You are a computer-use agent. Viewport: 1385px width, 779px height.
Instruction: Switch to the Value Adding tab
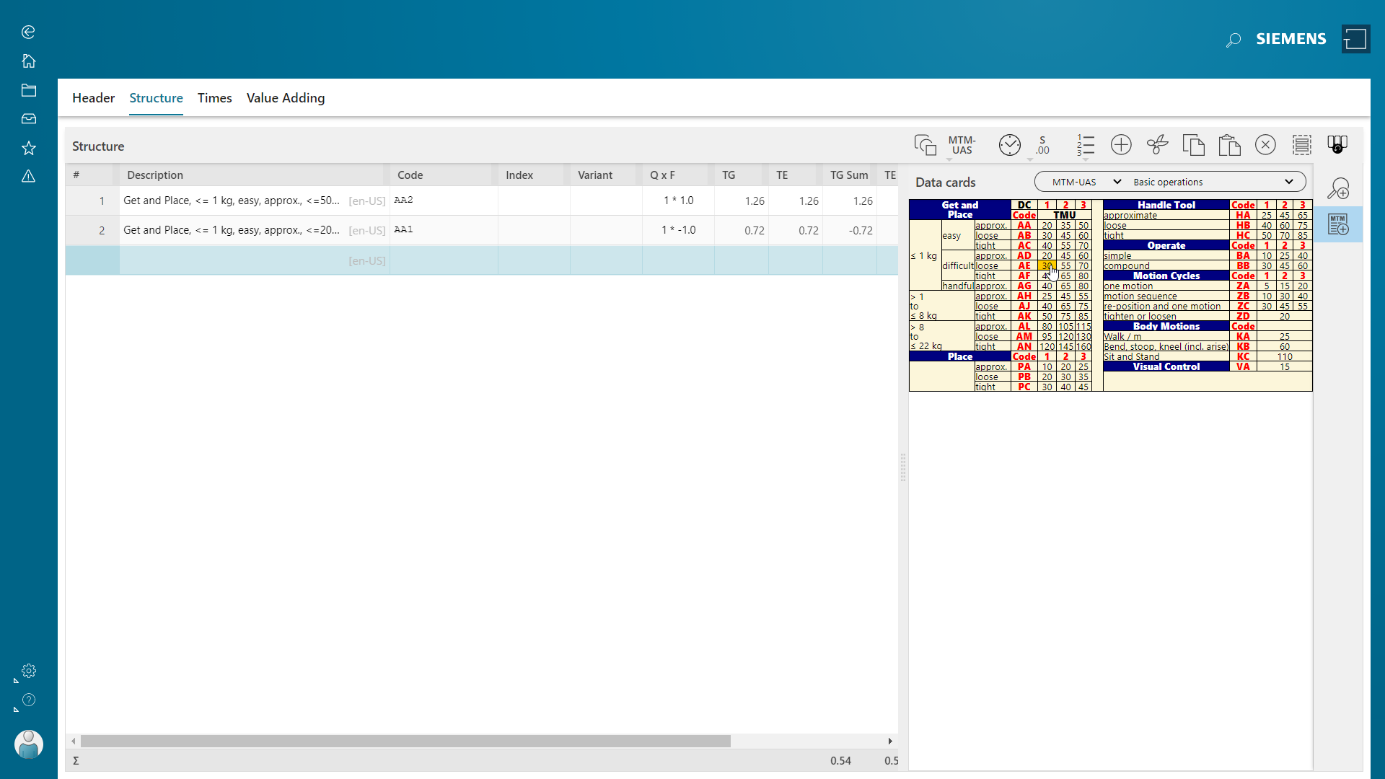tap(285, 98)
